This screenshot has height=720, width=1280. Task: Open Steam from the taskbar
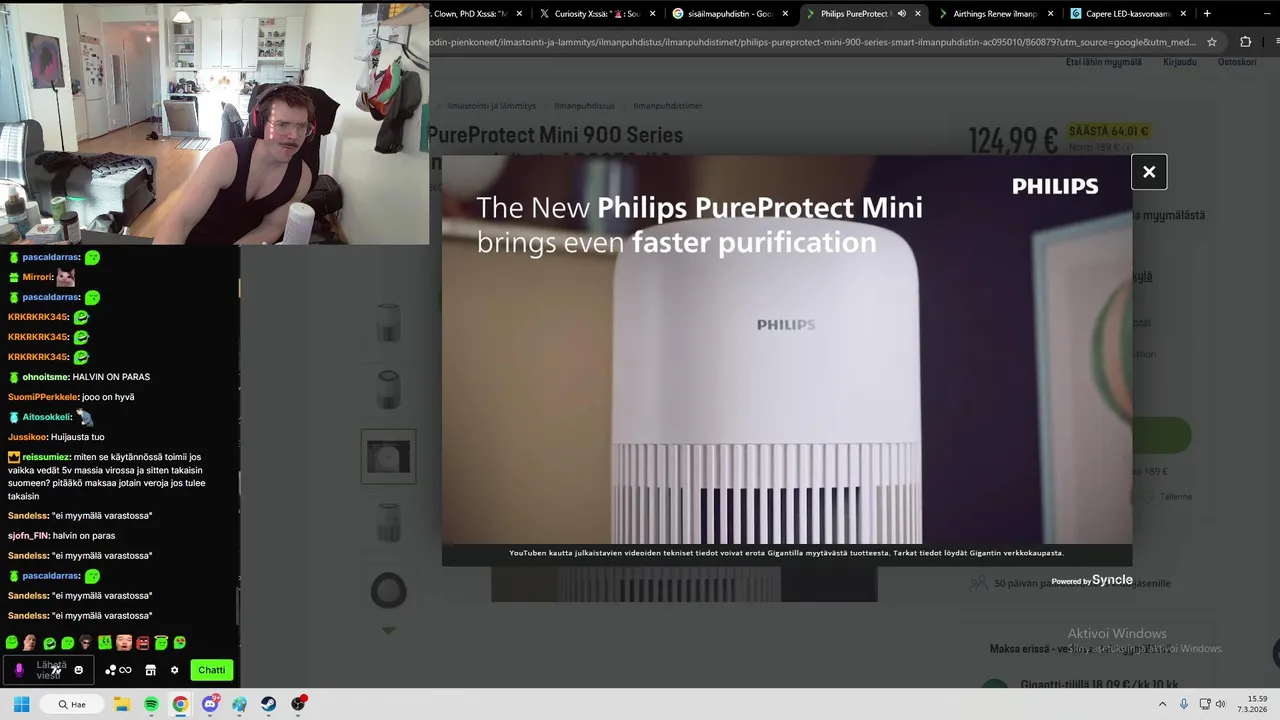pyautogui.click(x=269, y=704)
